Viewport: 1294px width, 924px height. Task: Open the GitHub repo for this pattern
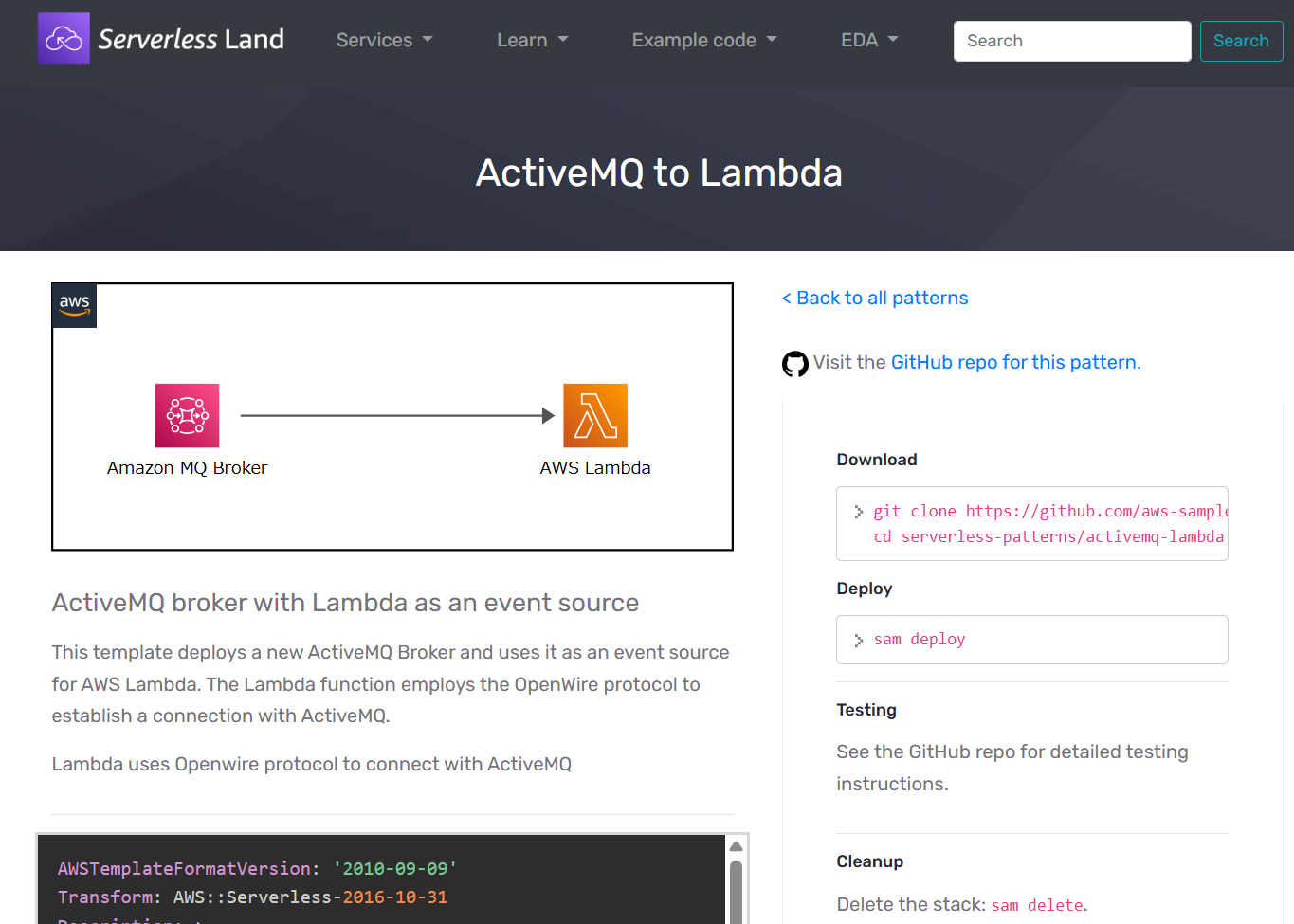pyautogui.click(x=1015, y=362)
